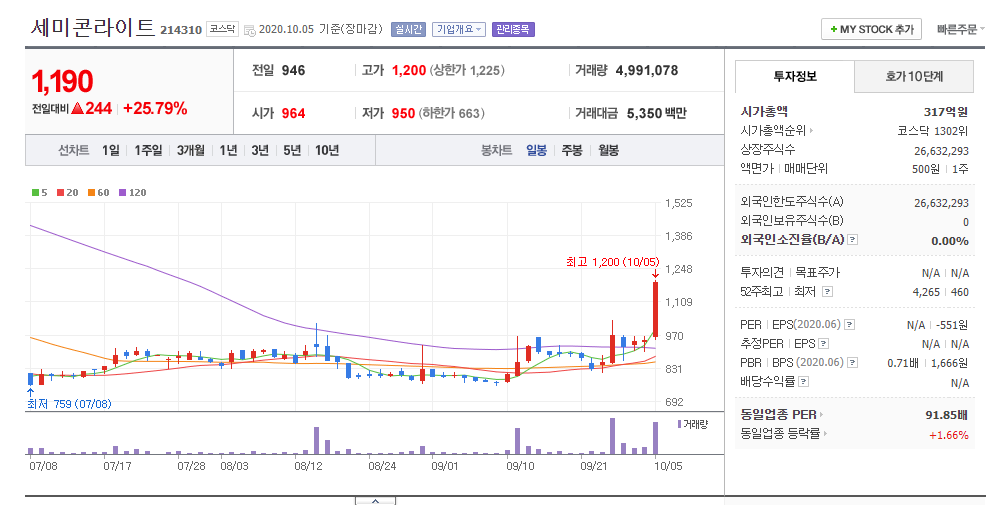
Task: Select the 1년 line chart period
Action: (228, 150)
